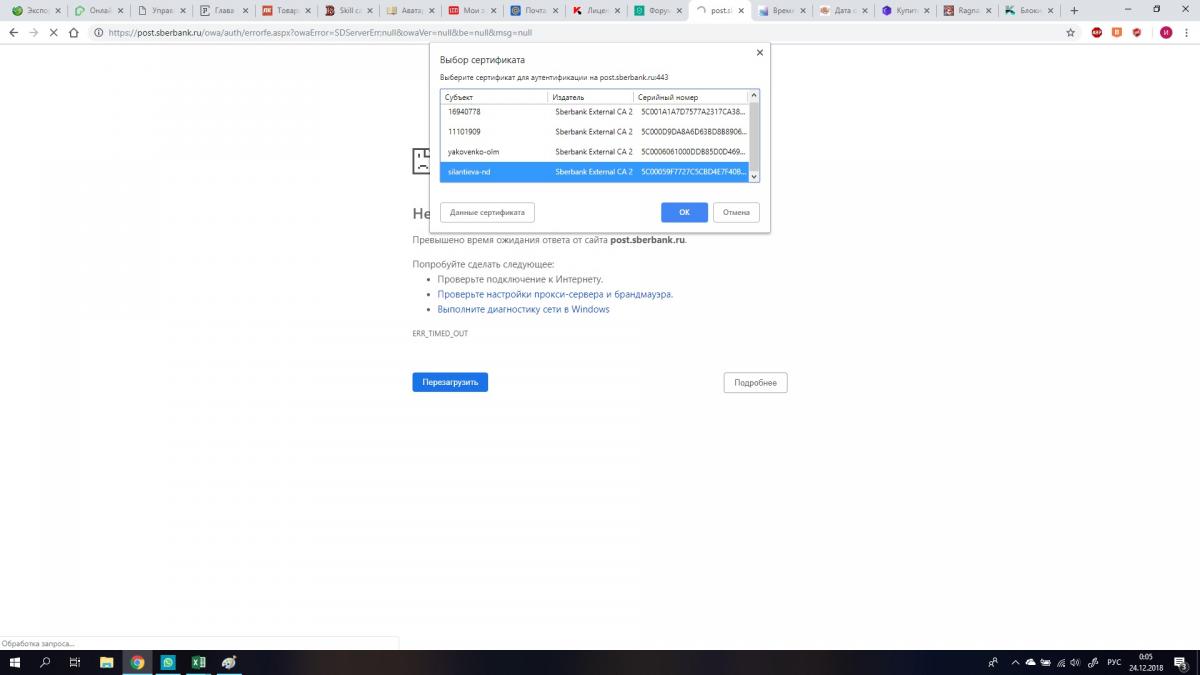Open WhatsApp from the taskbar

(168, 662)
